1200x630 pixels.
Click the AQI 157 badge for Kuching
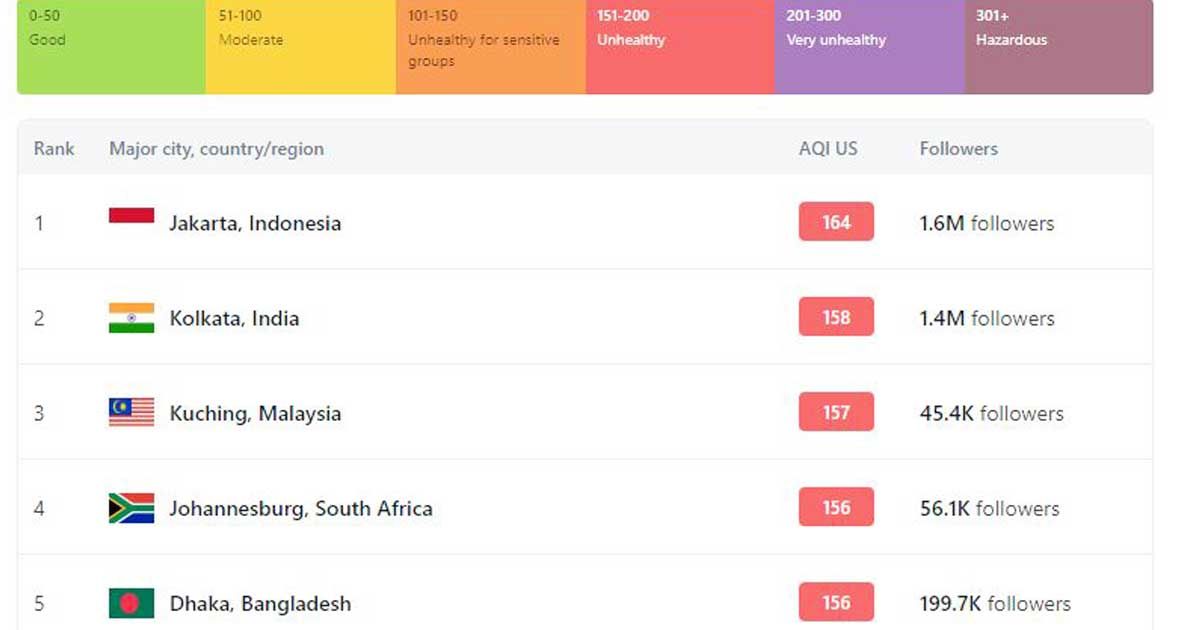[836, 412]
